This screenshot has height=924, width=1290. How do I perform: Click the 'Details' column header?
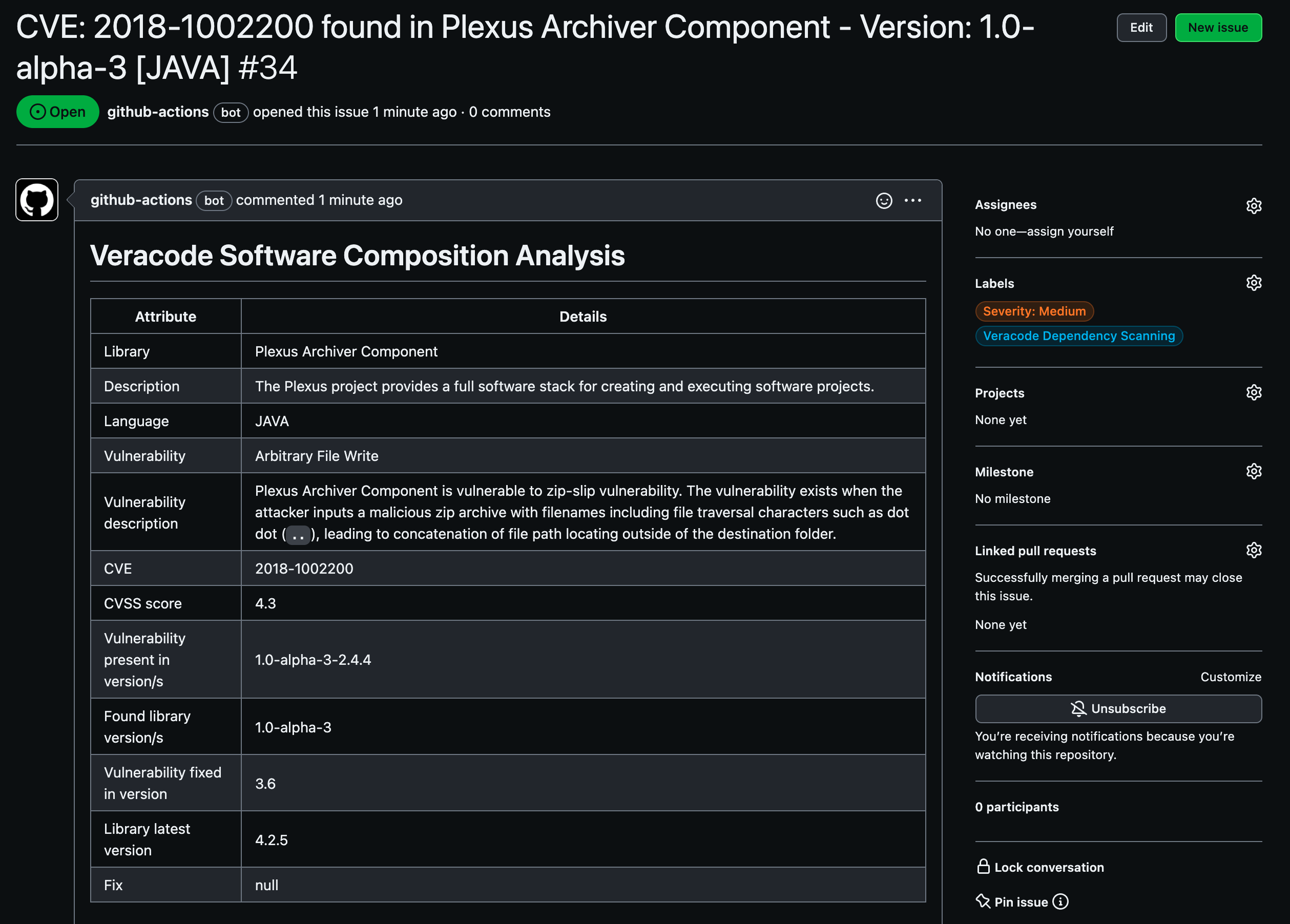[x=583, y=317]
